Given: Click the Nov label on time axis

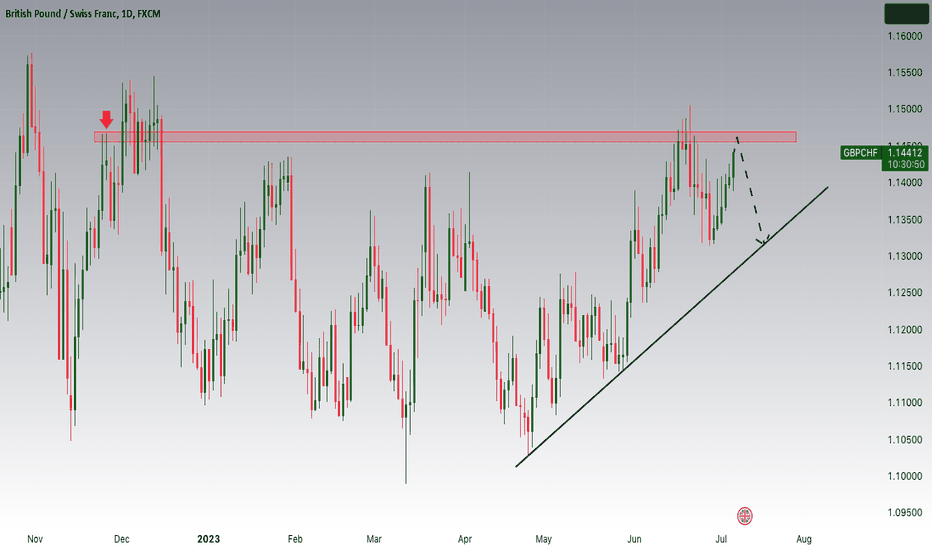Looking at the screenshot, I should coord(35,539).
